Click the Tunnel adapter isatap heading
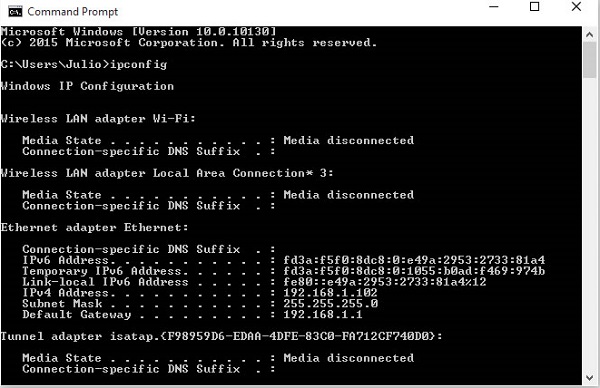 tap(222, 336)
